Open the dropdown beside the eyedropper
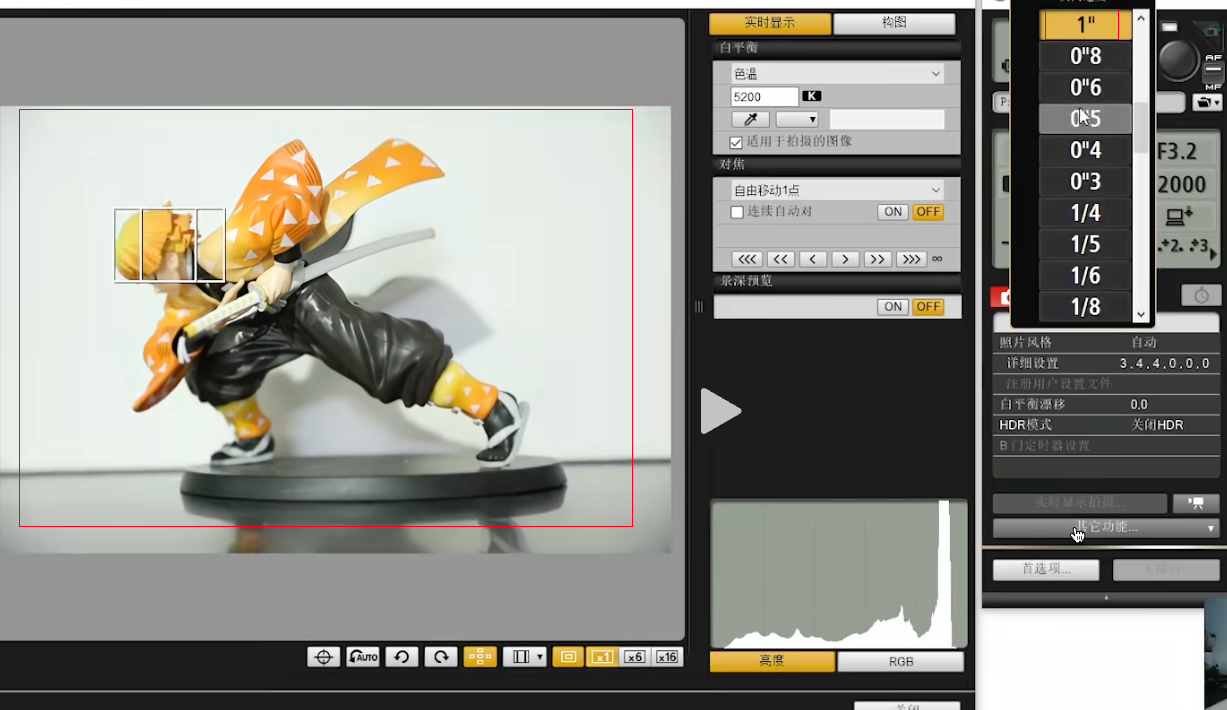 798,120
